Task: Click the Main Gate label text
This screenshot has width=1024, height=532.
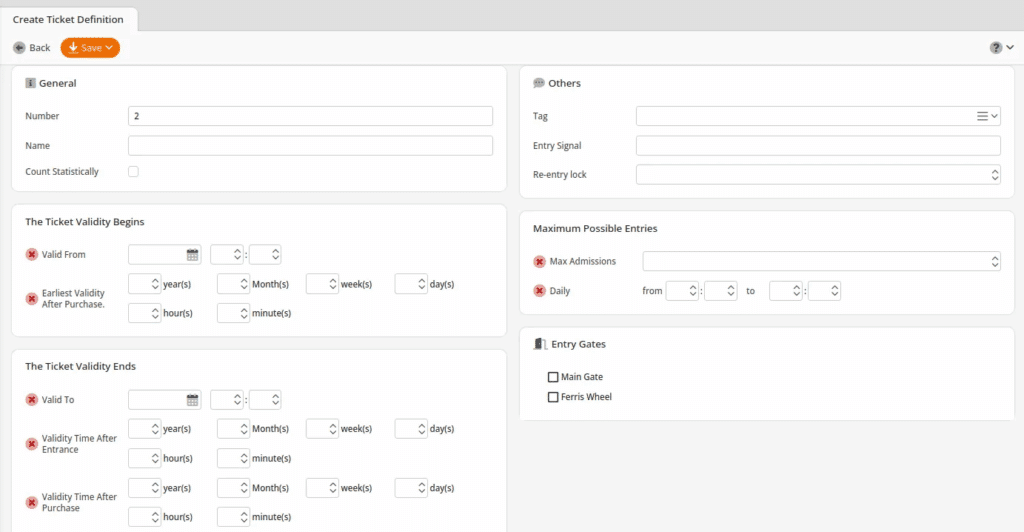Action: click(582, 377)
